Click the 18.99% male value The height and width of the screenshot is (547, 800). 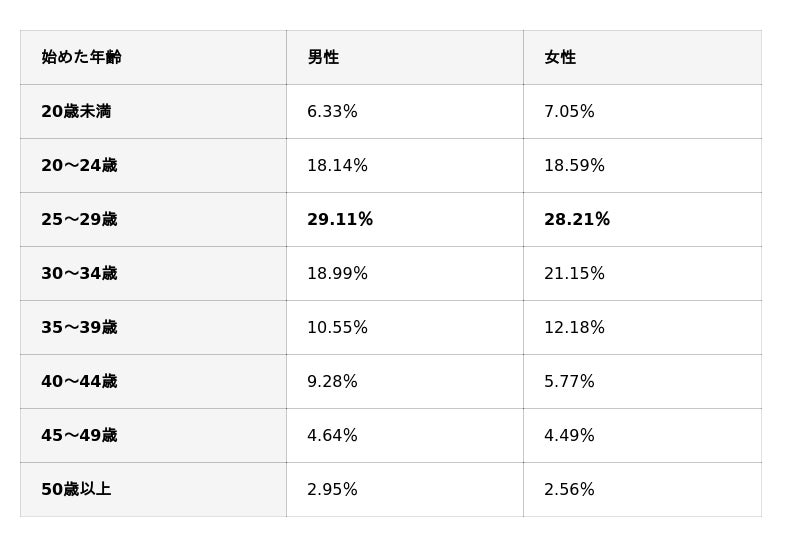click(337, 274)
